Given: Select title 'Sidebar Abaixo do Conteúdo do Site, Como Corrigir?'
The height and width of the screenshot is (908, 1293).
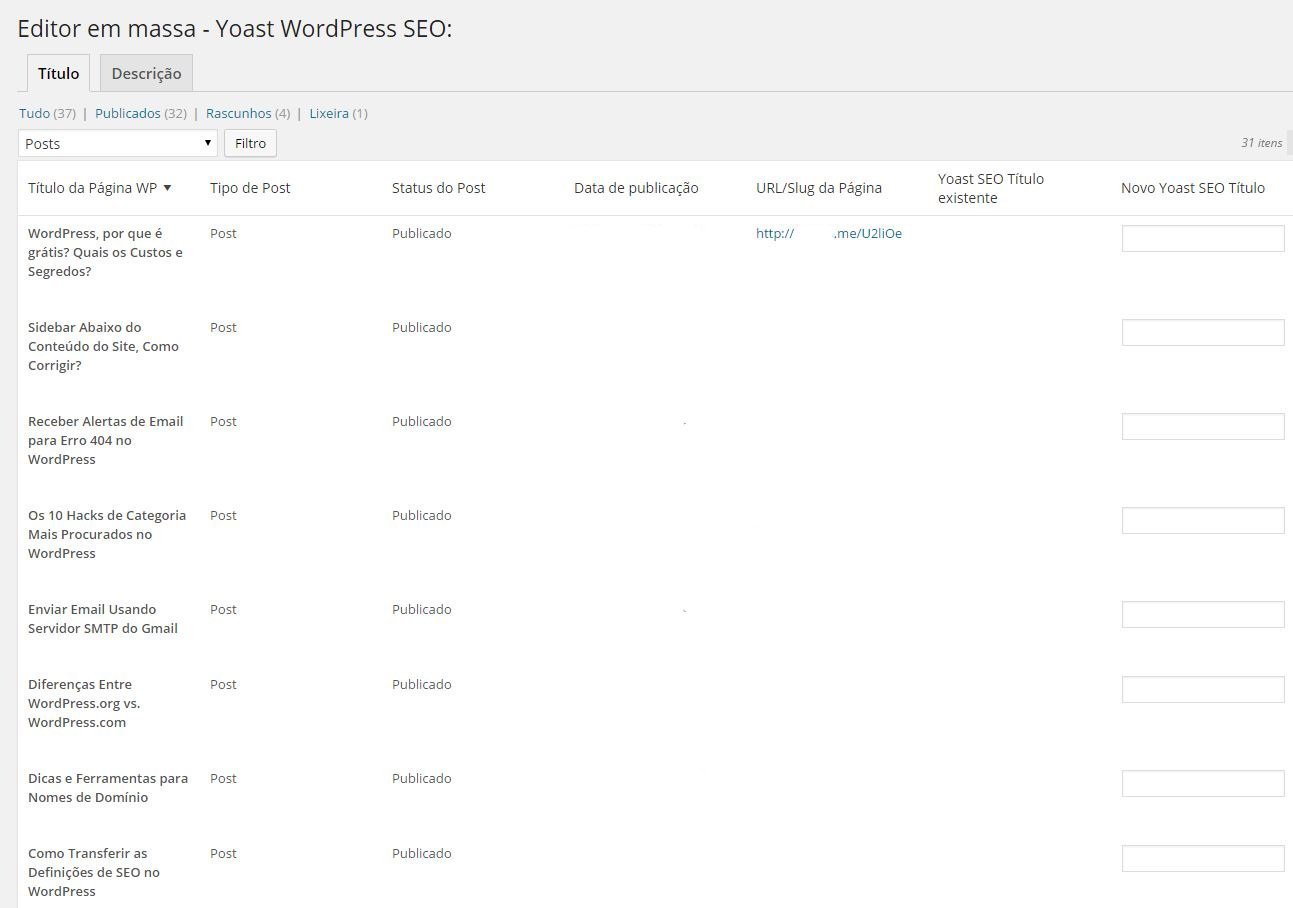Looking at the screenshot, I should click(103, 346).
